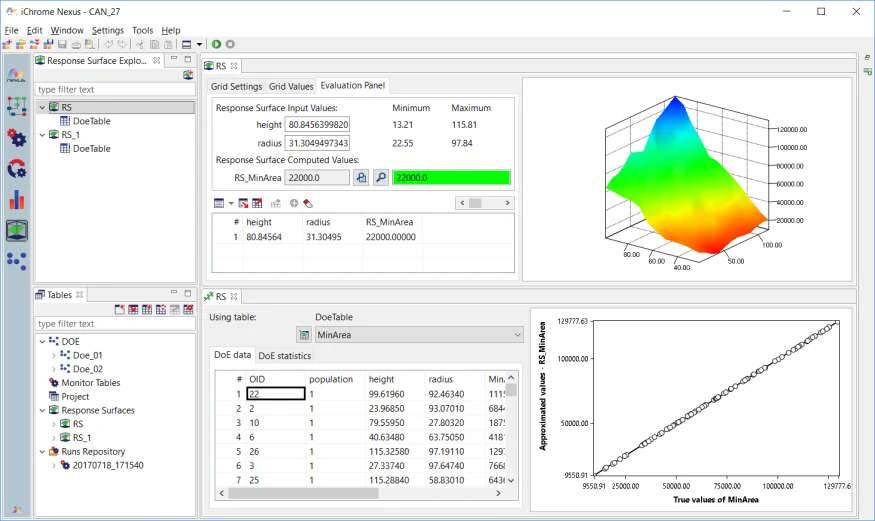
Task: Select the DOE dots sidebar icon
Action: pos(17,261)
